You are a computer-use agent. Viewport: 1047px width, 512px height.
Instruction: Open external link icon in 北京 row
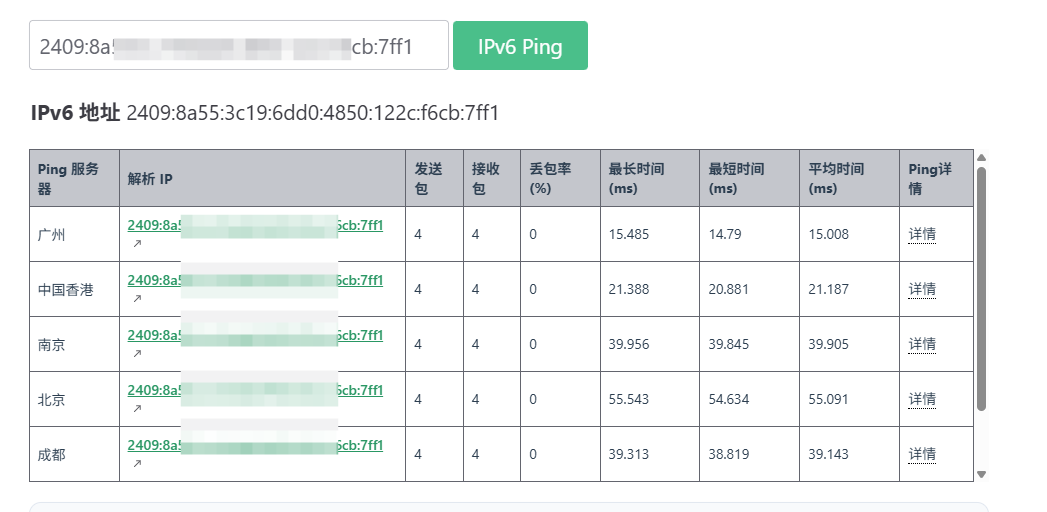[x=137, y=408]
